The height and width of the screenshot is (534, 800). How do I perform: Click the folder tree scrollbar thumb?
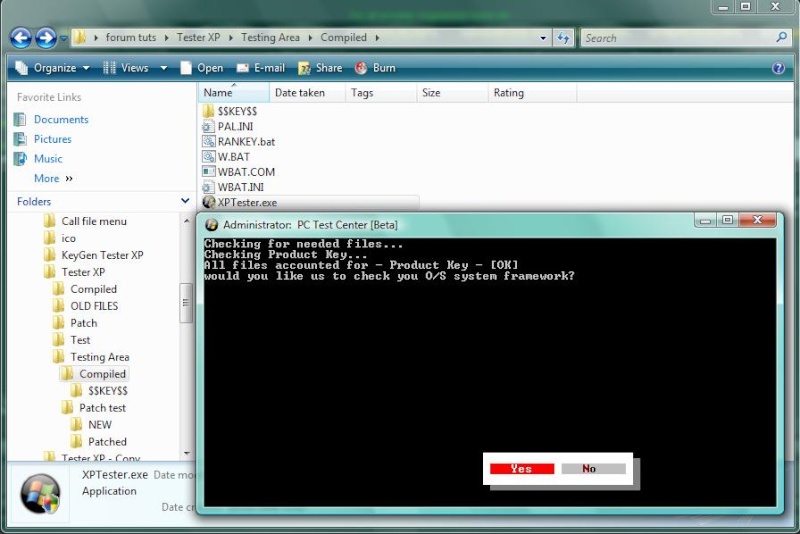click(186, 303)
